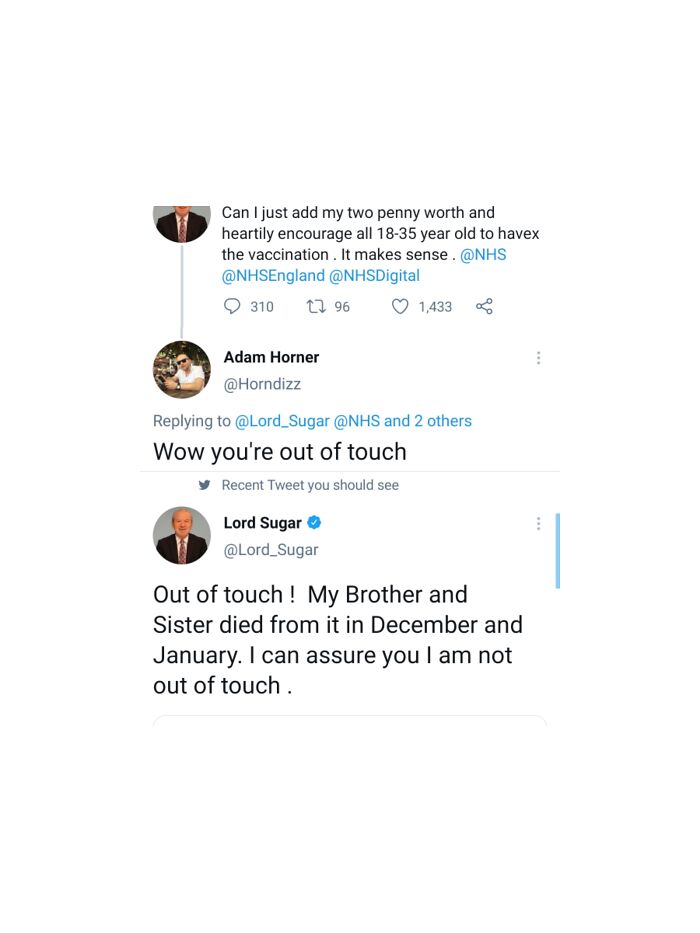Click the tweet text 'Wow you're out of touch'
The image size is (700, 933).
pyautogui.click(x=279, y=451)
